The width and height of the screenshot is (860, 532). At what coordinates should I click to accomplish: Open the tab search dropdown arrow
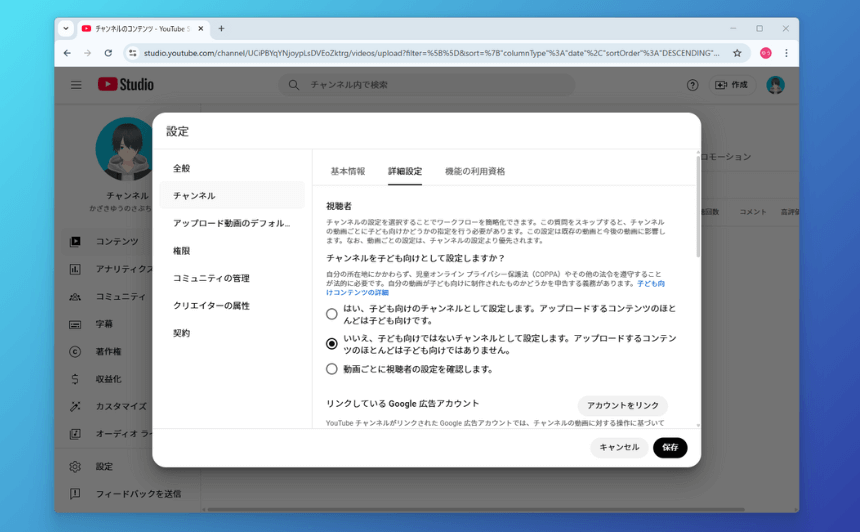click(66, 29)
